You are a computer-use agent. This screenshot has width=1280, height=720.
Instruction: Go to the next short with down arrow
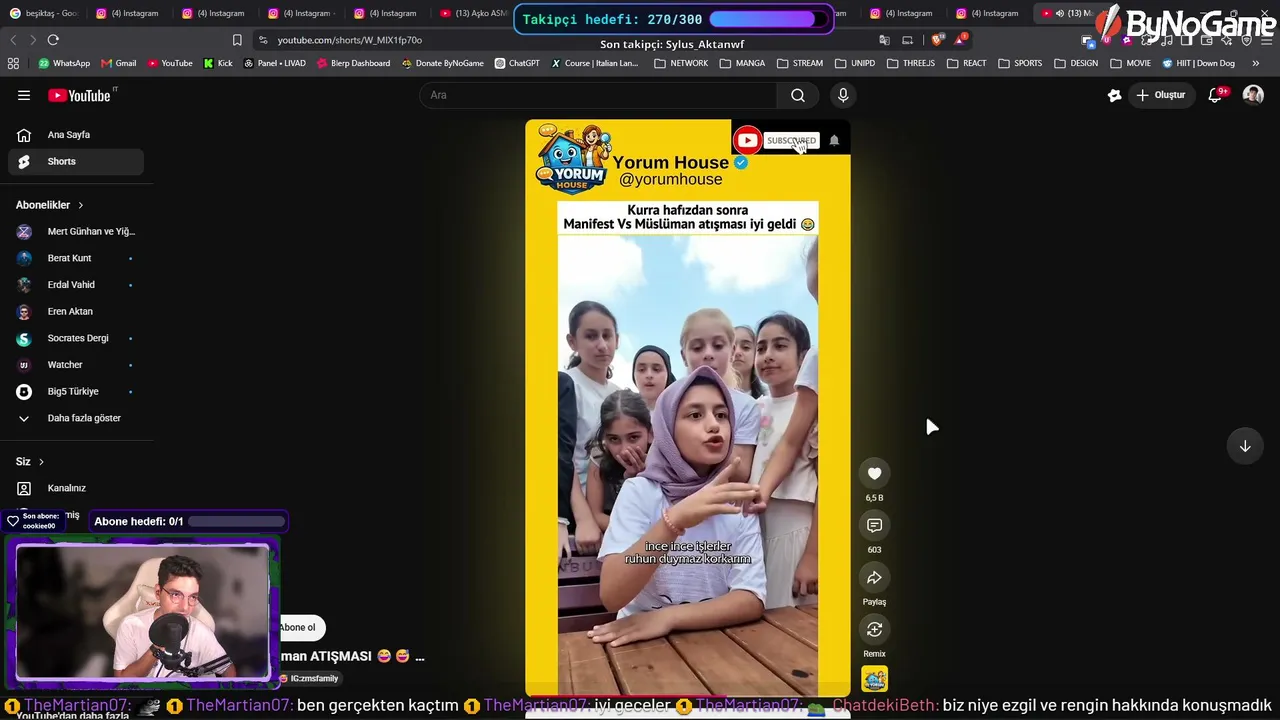(x=1245, y=446)
